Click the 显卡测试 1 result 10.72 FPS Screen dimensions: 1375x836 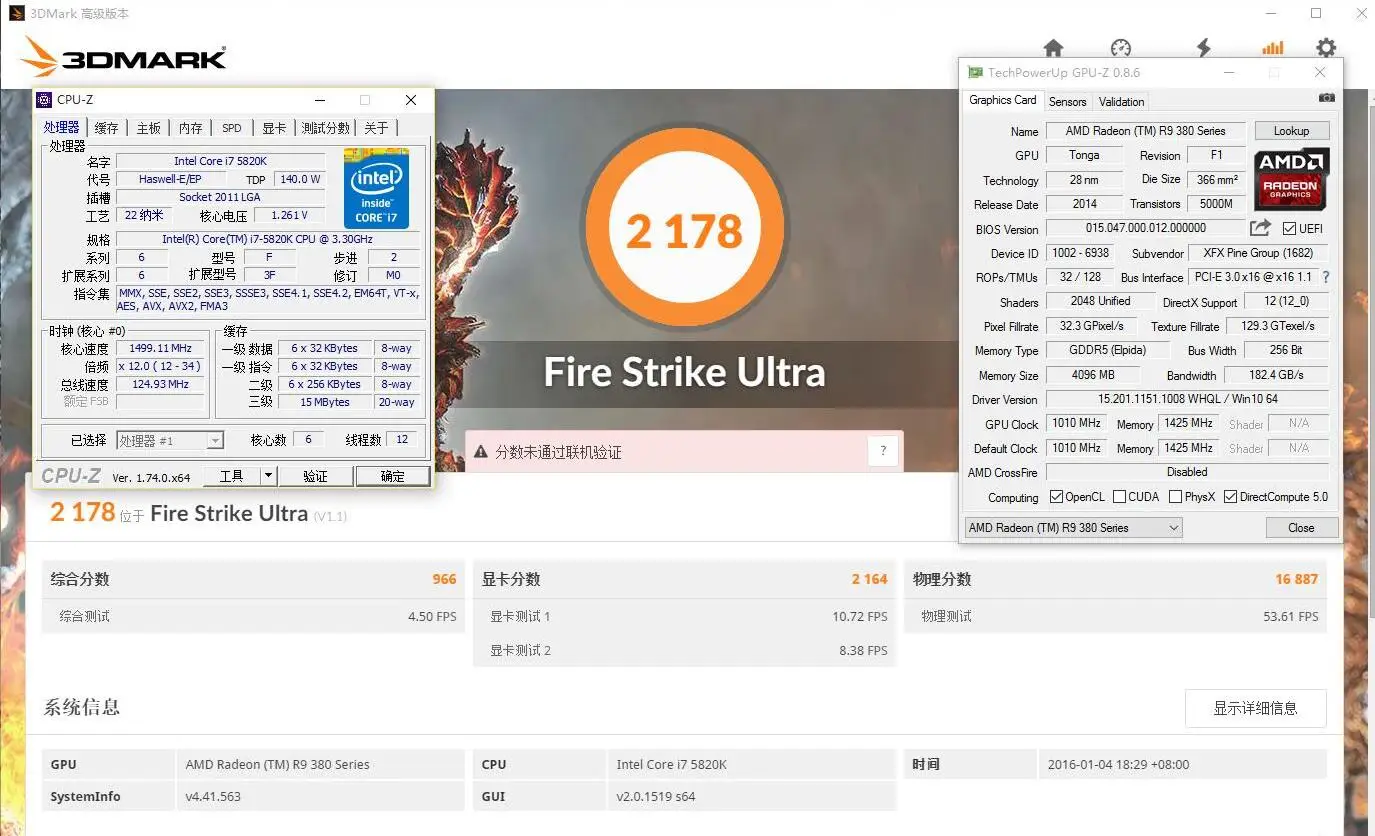860,616
